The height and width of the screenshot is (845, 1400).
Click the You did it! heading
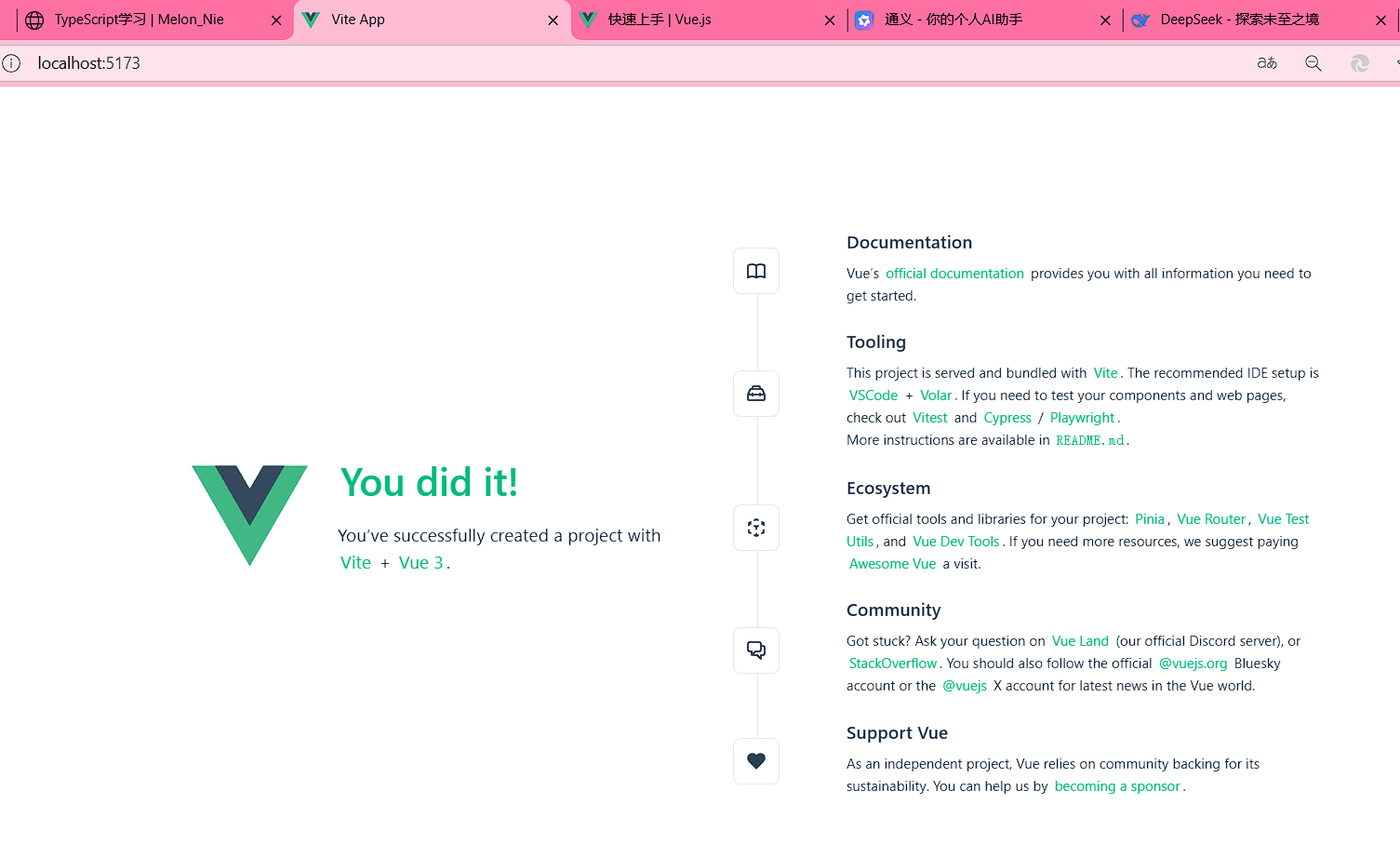(429, 483)
